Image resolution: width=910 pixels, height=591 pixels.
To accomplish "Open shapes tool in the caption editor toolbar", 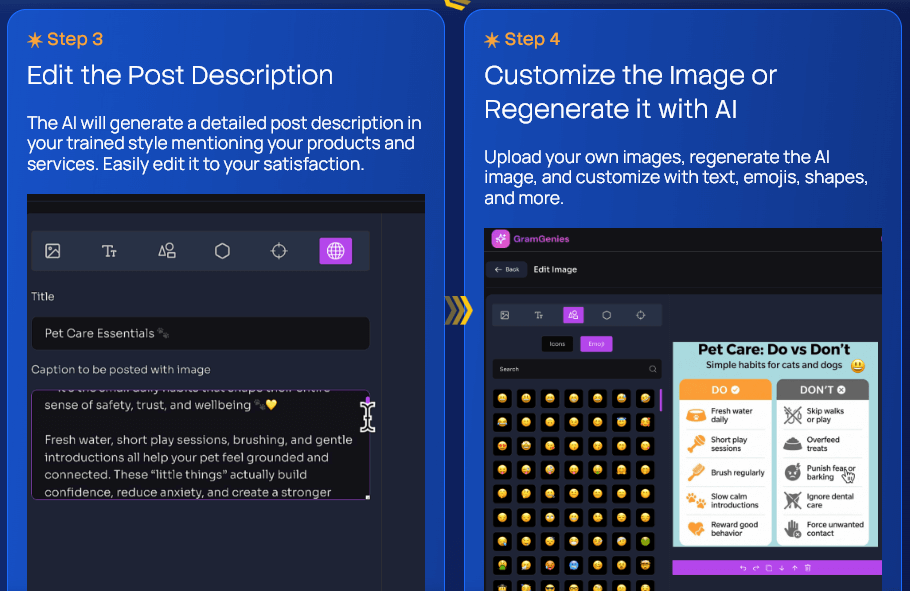I will [167, 251].
